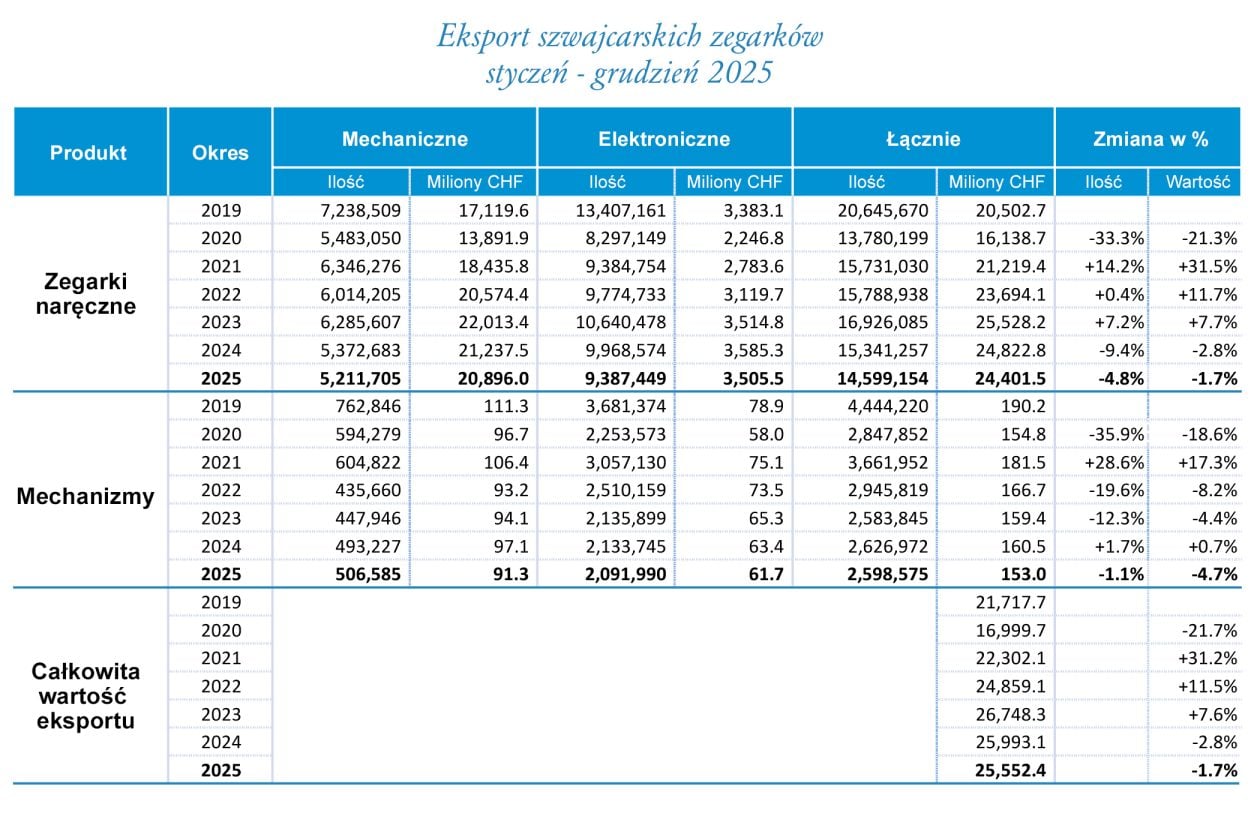Click the 'Całkowita wartość eksportu' row label

[89, 694]
